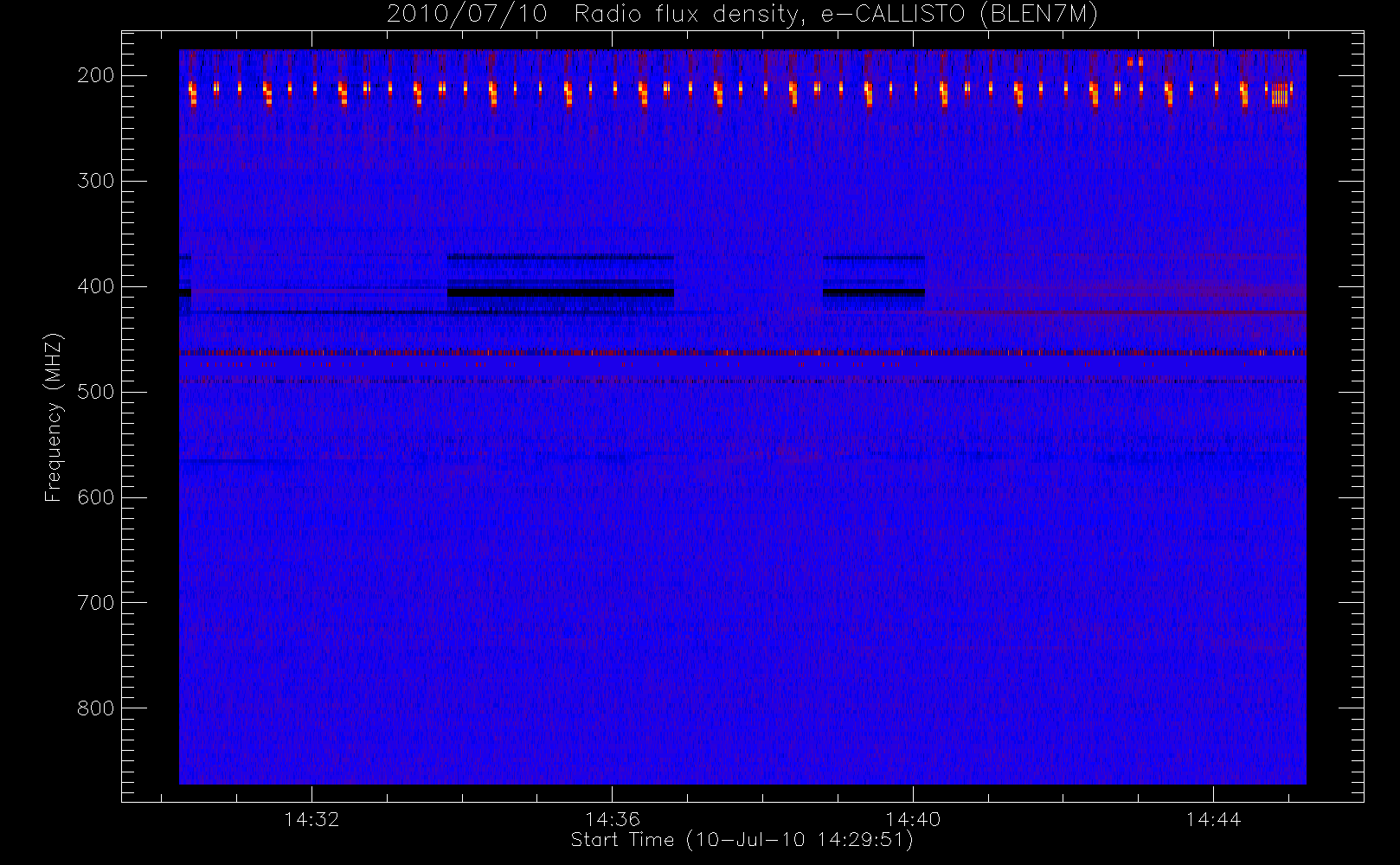Click the 14:40 time tick label
This screenshot has width=1400, height=865.
coord(913,819)
